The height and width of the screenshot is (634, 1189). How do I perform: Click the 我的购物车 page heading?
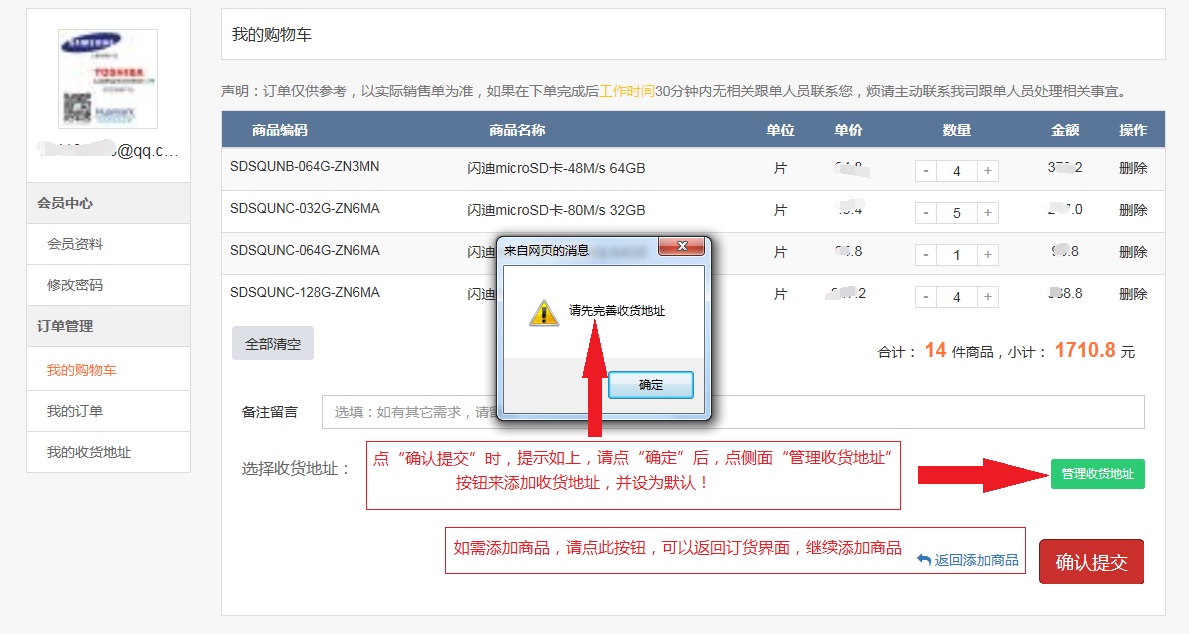click(x=271, y=35)
